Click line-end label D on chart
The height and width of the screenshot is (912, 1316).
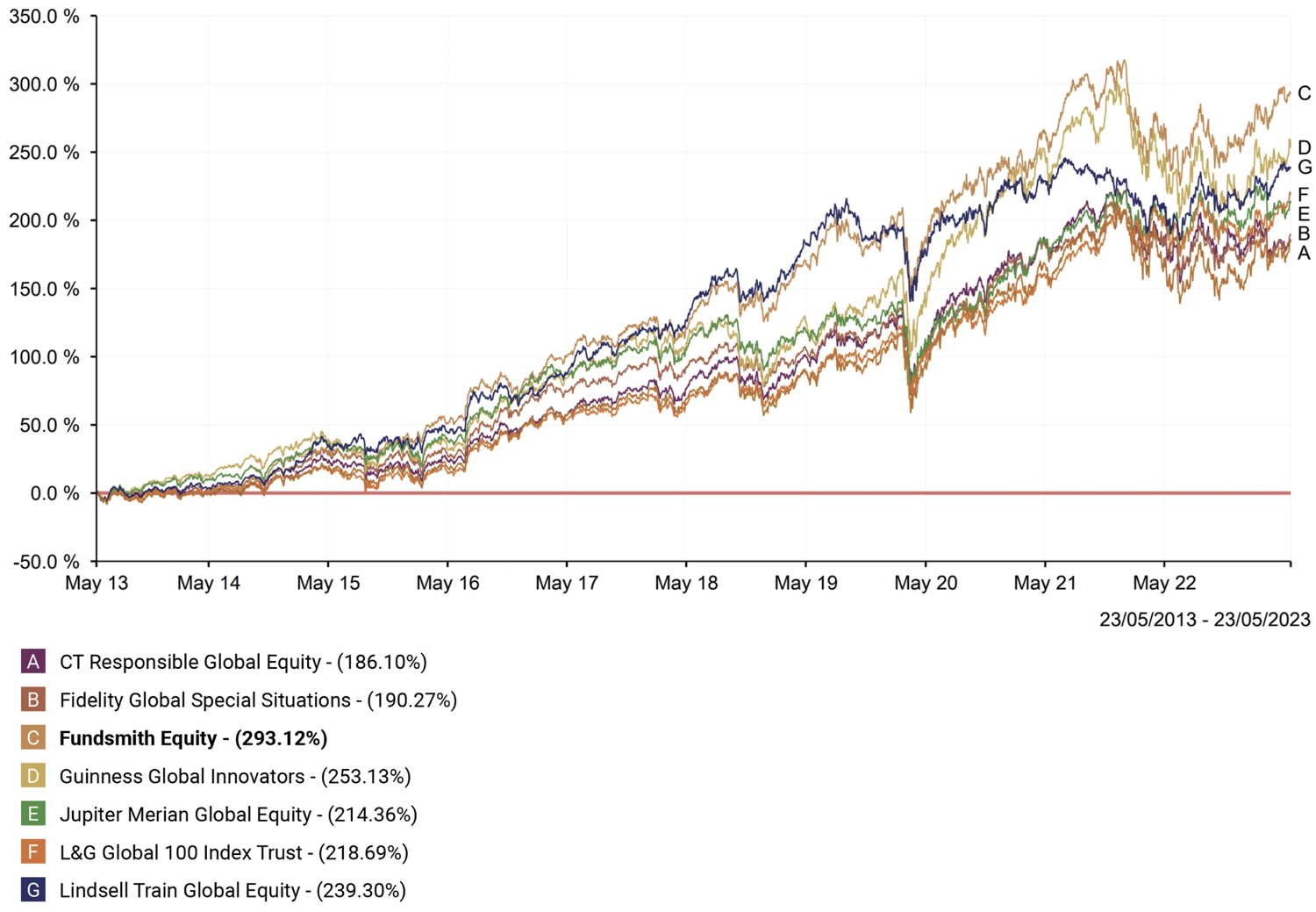[x=1304, y=147]
